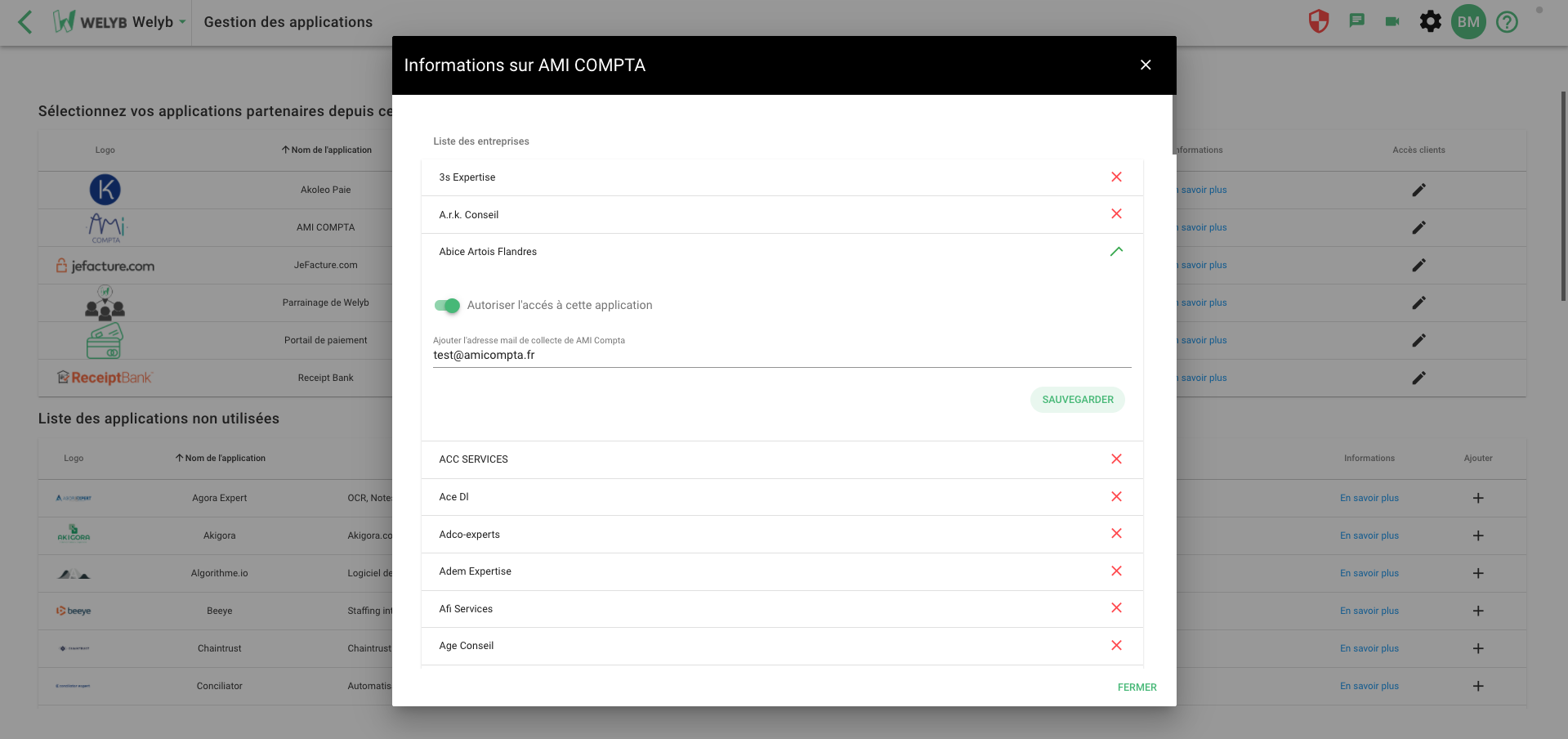Expand the Age Conseil row
1568x739 pixels.
tap(782, 646)
